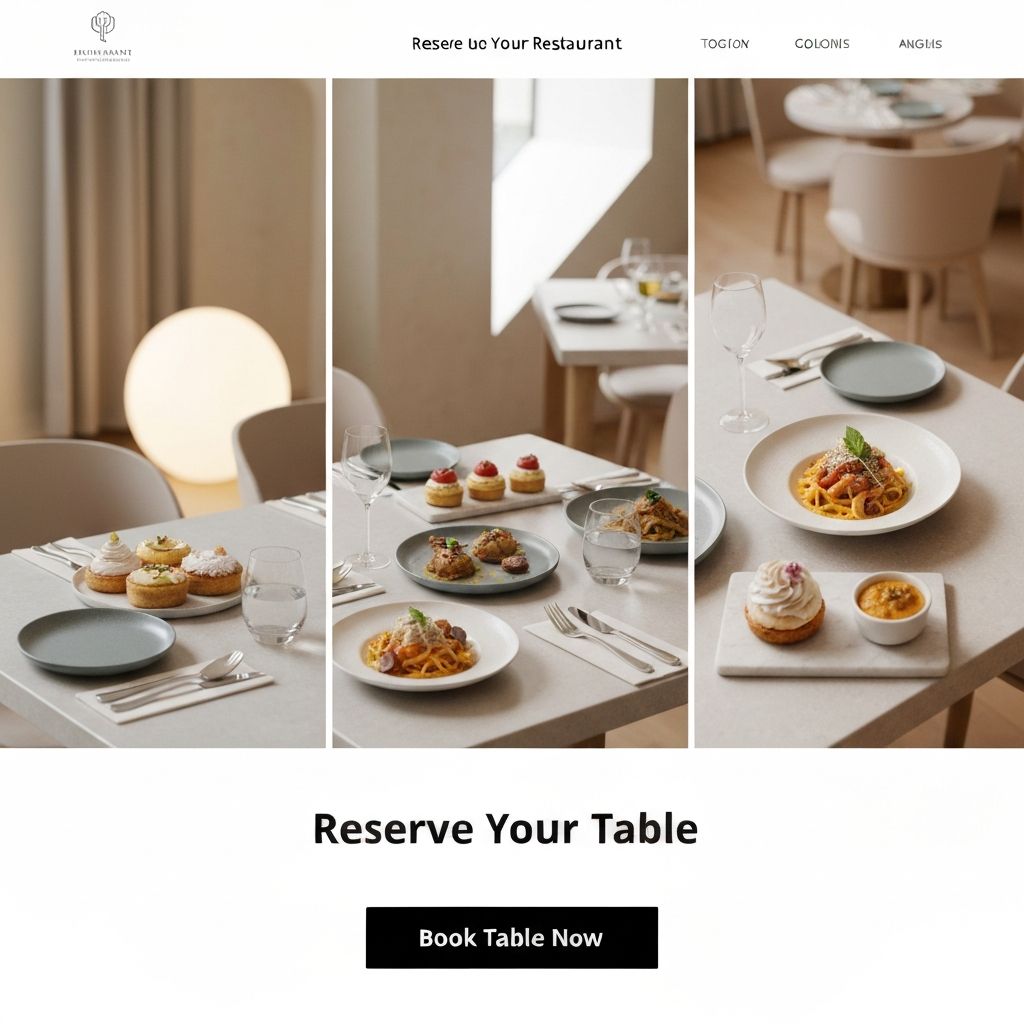Click the restaurant name under the logo
The width and height of the screenshot is (1024, 1024).
tap(103, 52)
